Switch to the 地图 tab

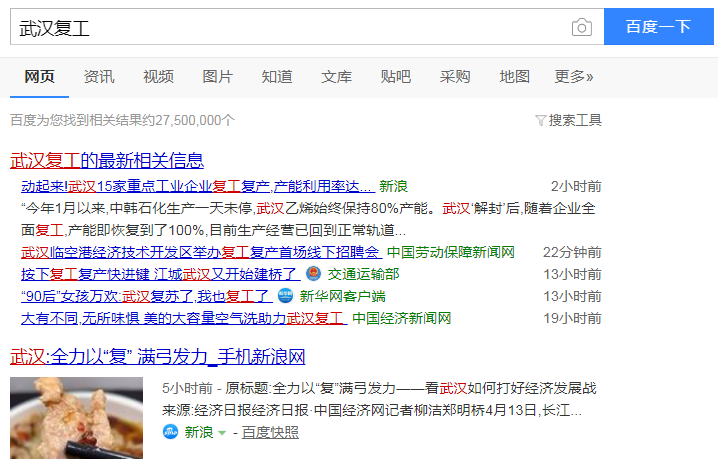[515, 76]
